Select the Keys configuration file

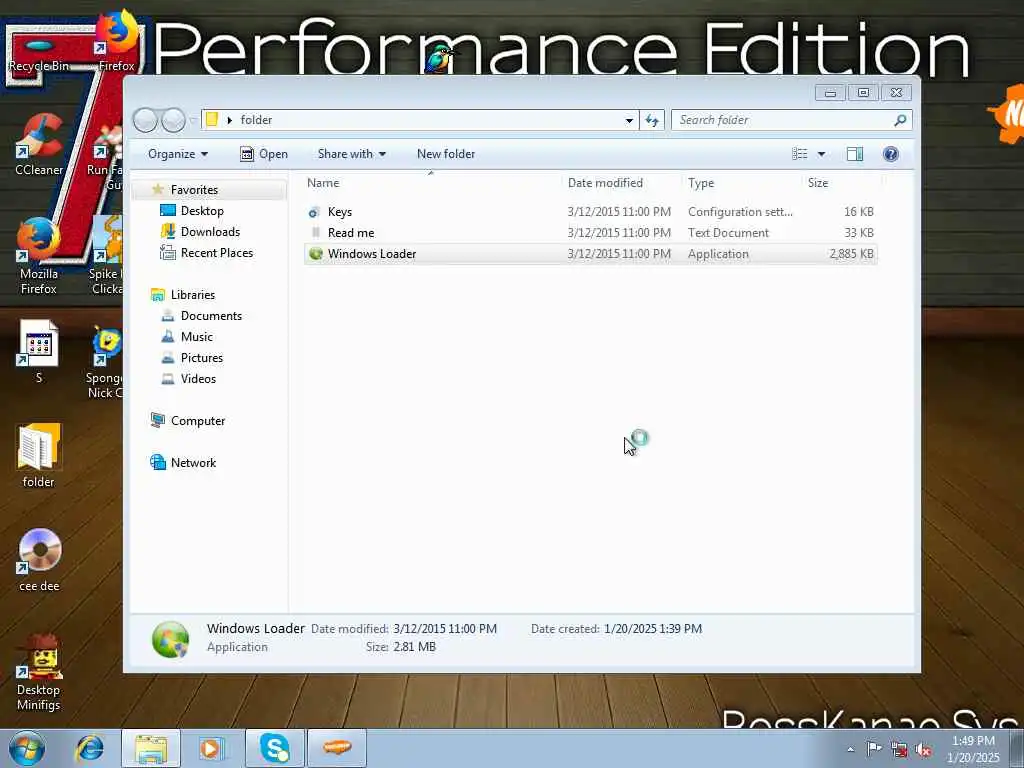(590, 212)
